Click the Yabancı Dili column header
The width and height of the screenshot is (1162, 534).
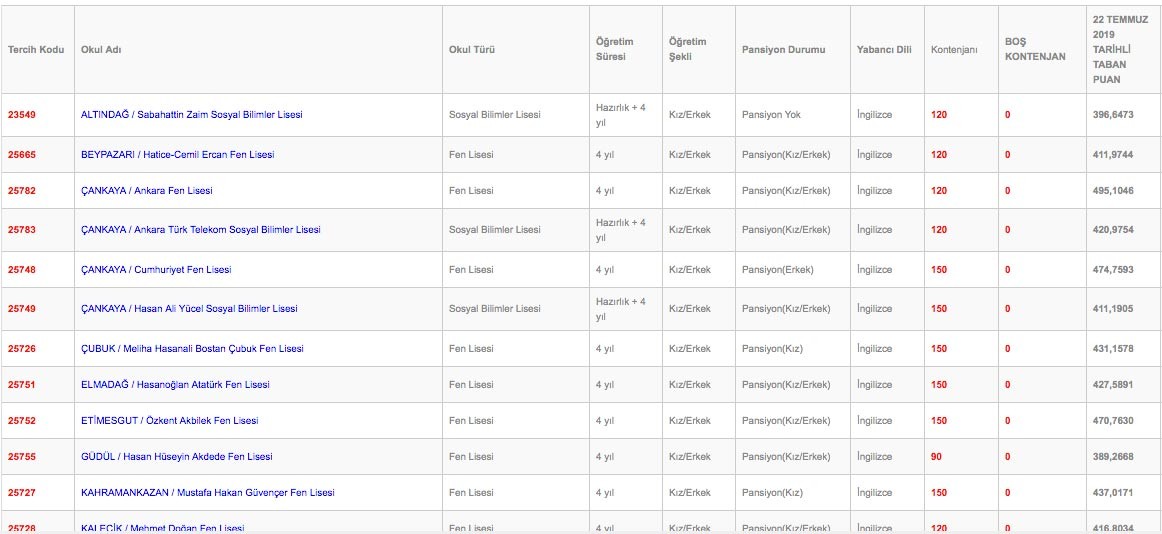[x=884, y=50]
